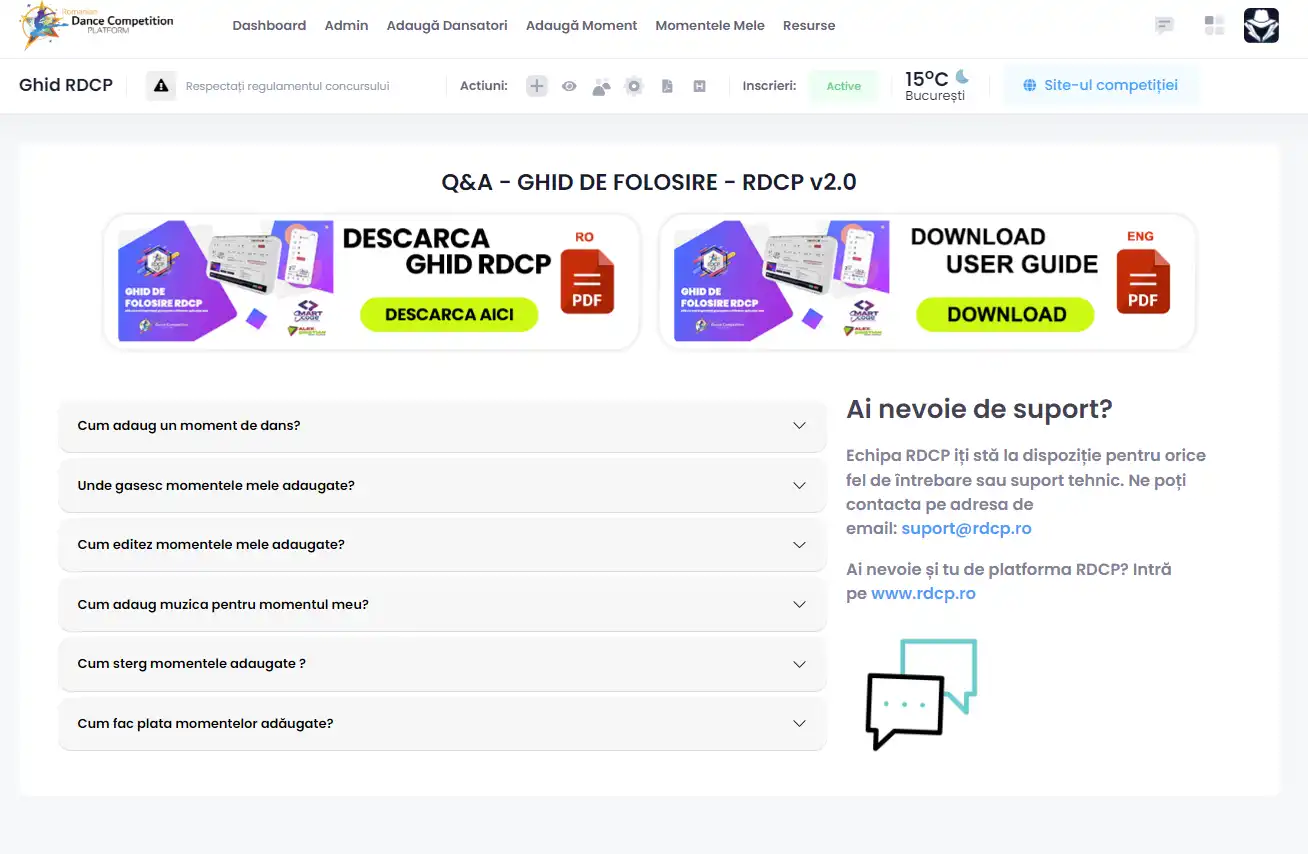This screenshot has width=1308, height=854.
Task: Go to Momentele Mele in navigation
Action: (x=710, y=25)
